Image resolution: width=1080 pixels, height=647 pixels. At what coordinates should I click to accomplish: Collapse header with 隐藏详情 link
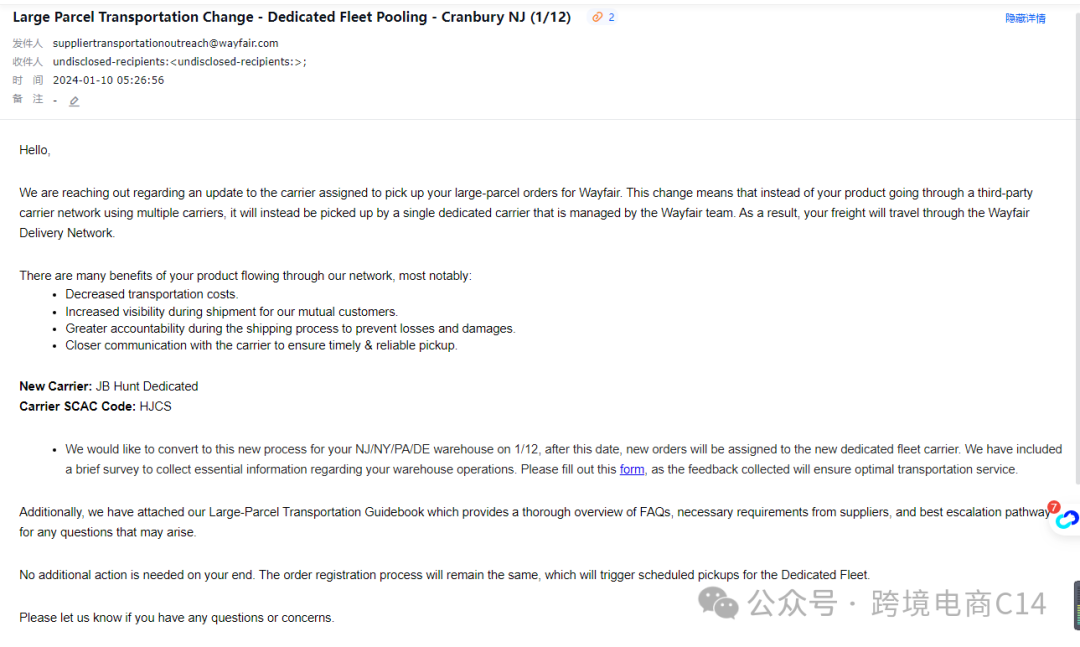click(1025, 18)
